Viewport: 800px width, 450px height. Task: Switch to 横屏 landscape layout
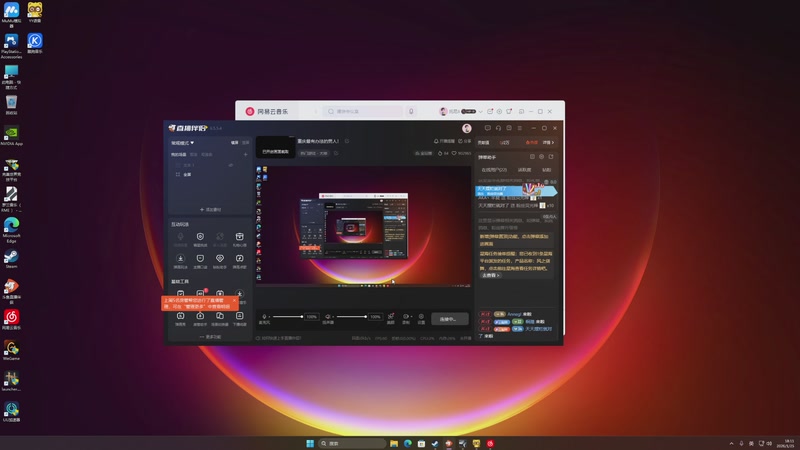(x=235, y=143)
